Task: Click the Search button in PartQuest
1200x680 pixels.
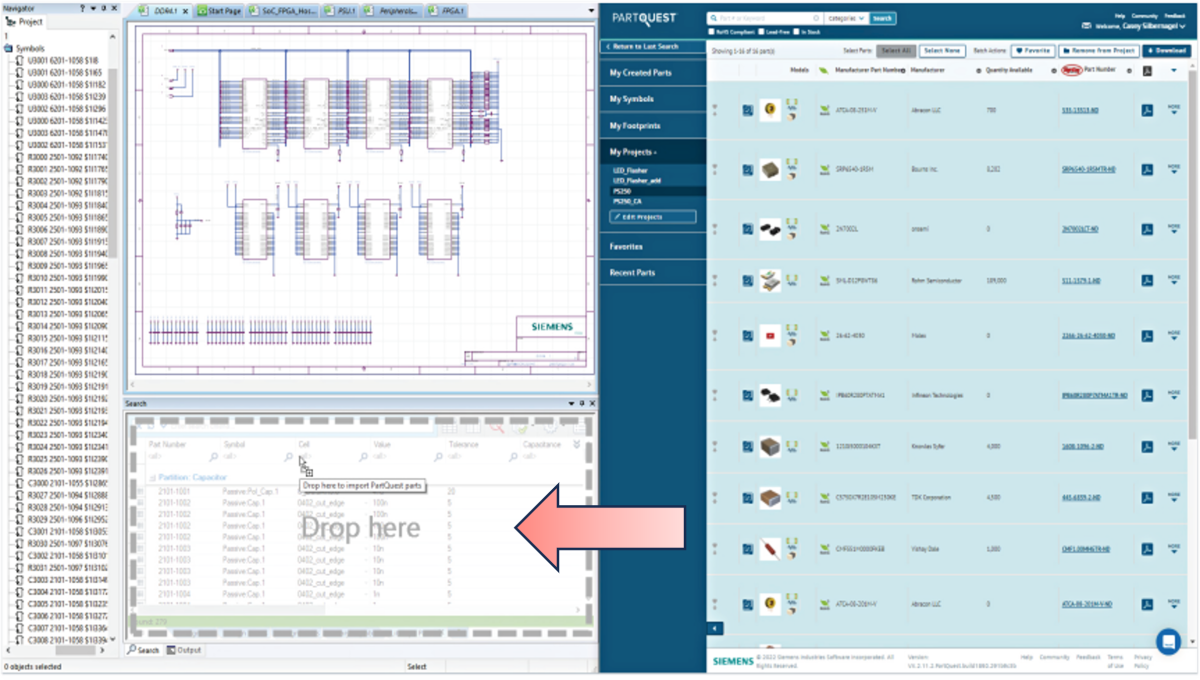Action: [882, 18]
